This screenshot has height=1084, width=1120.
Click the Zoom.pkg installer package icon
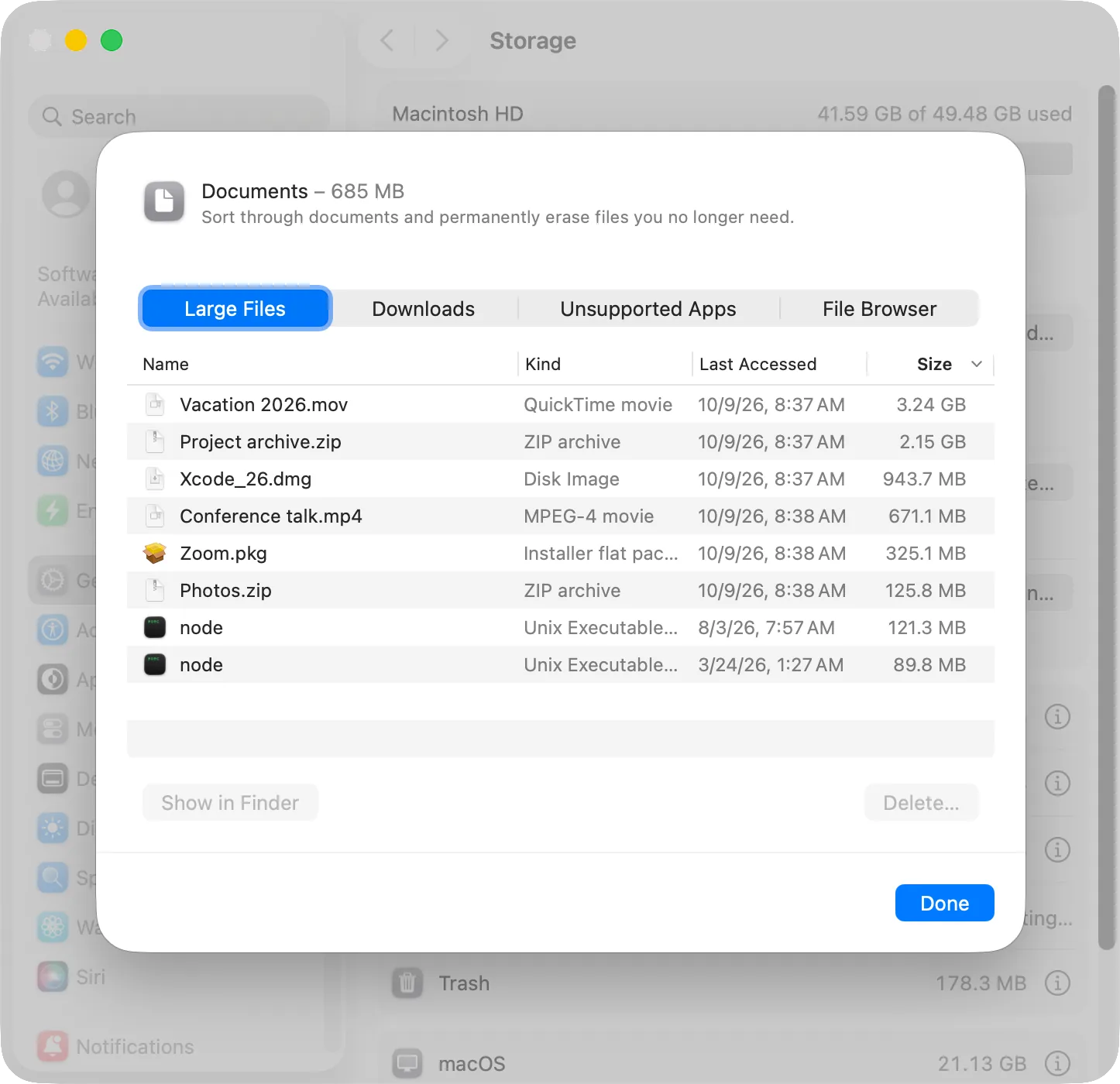[x=155, y=553]
